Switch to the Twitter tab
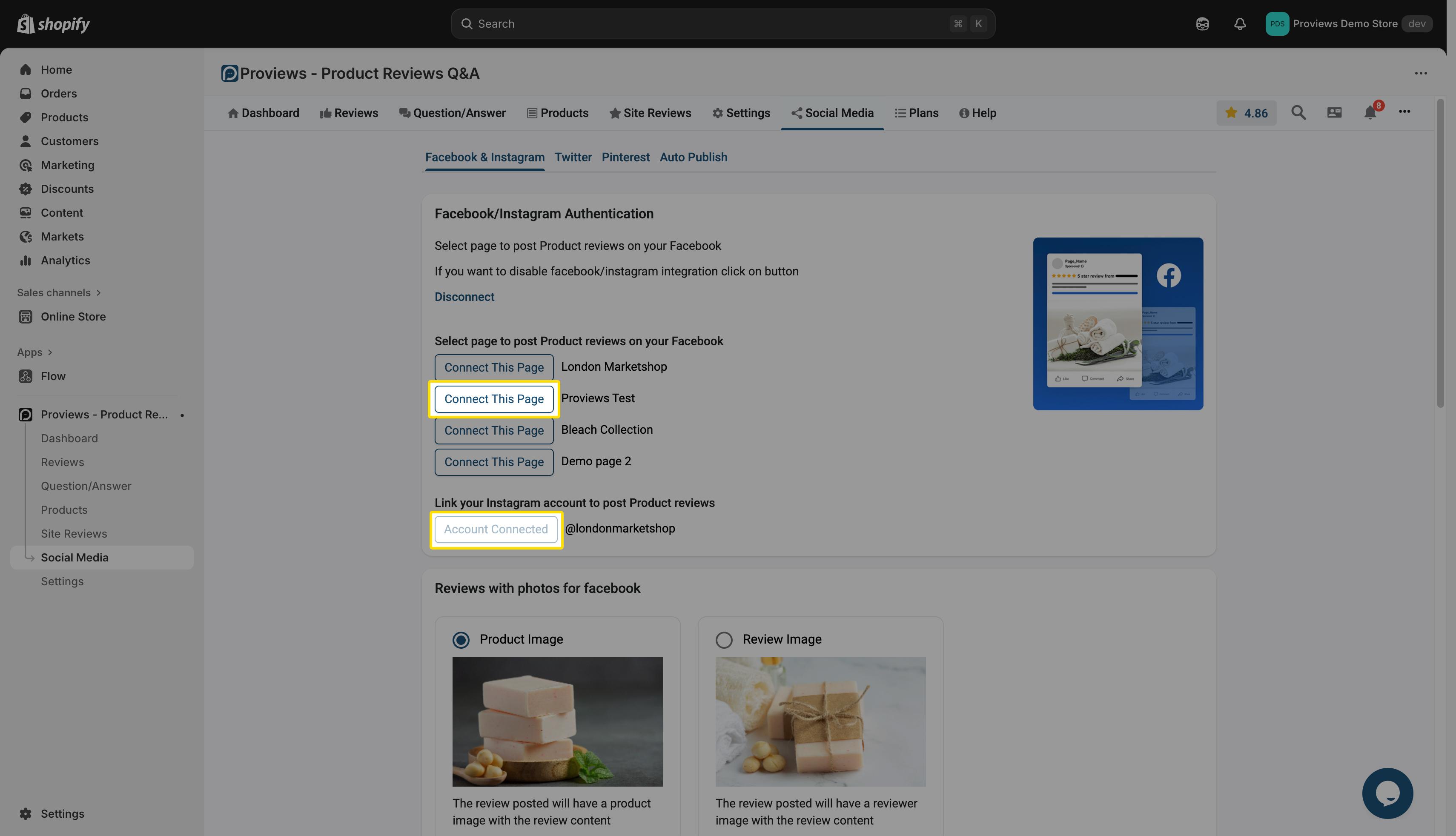The image size is (1456, 836). click(573, 157)
